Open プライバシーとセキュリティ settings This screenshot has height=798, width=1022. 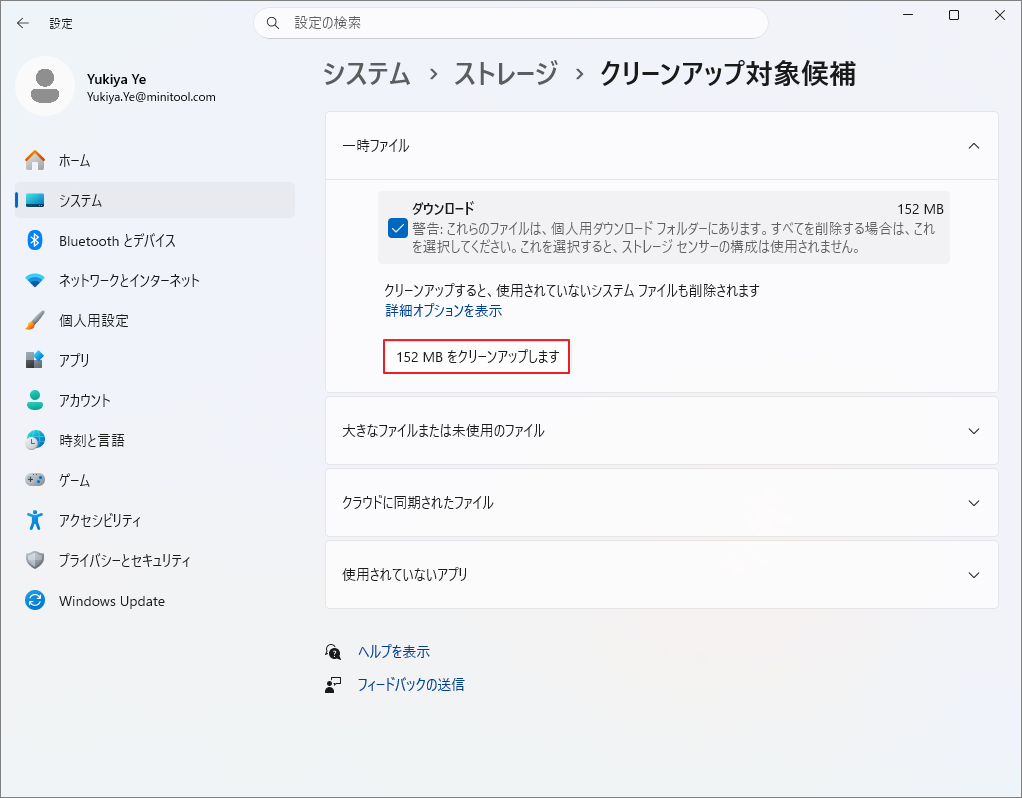tap(155, 560)
